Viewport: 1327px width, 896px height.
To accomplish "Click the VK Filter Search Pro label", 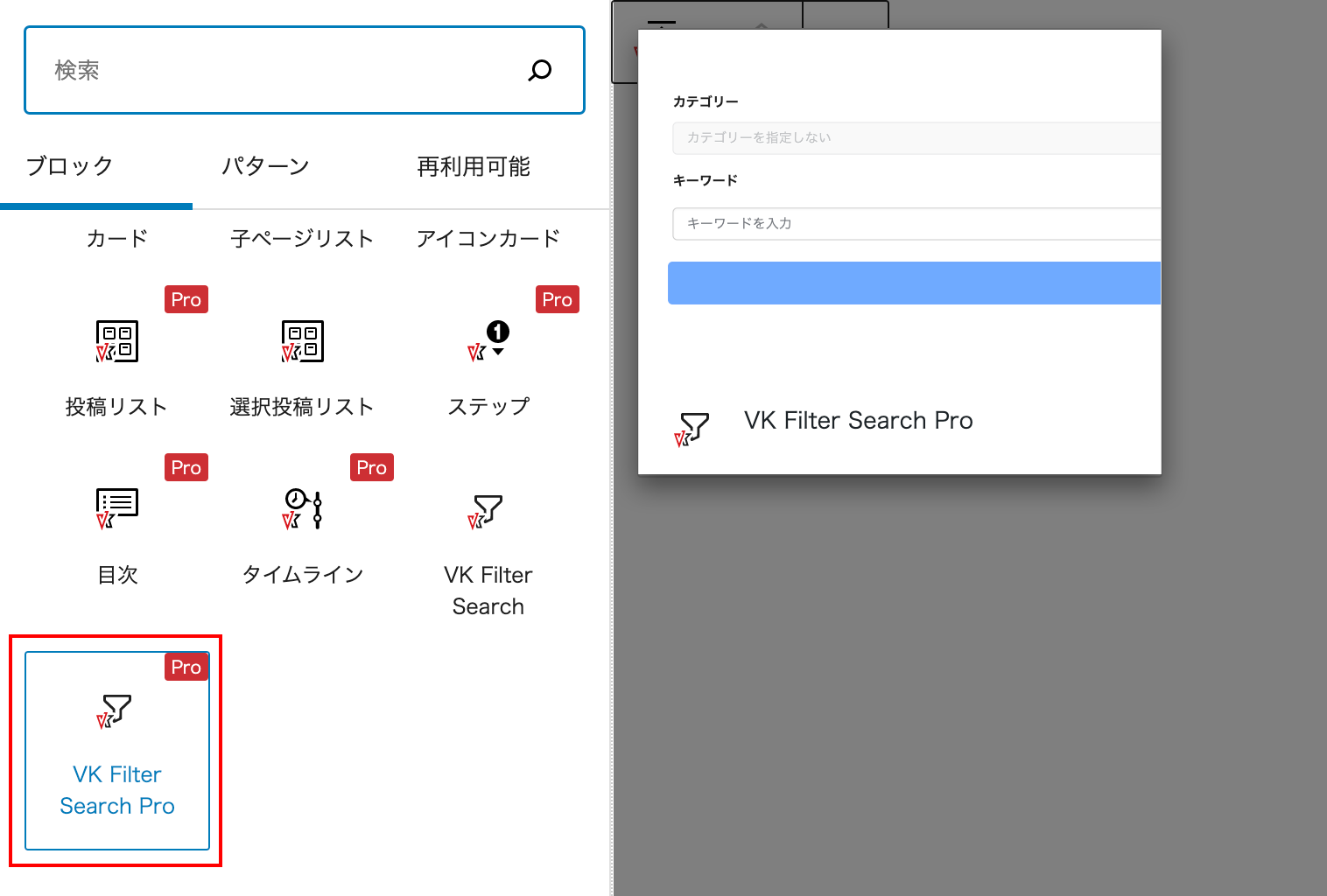I will (x=117, y=790).
